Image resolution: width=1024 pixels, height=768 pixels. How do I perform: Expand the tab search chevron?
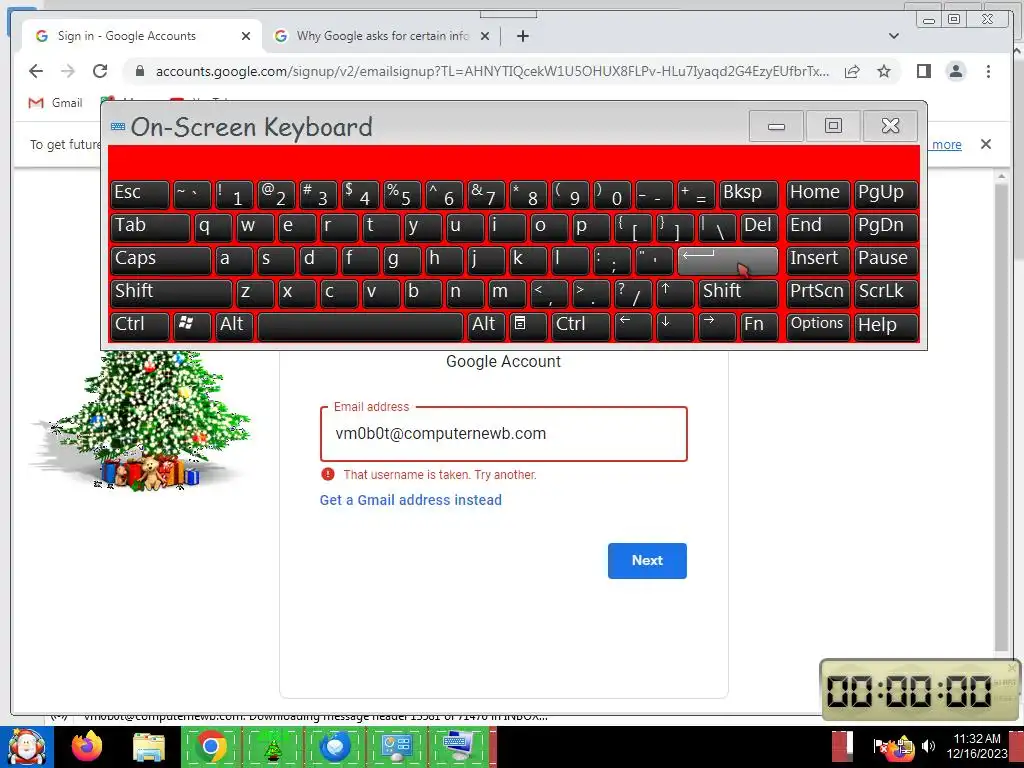tap(894, 36)
